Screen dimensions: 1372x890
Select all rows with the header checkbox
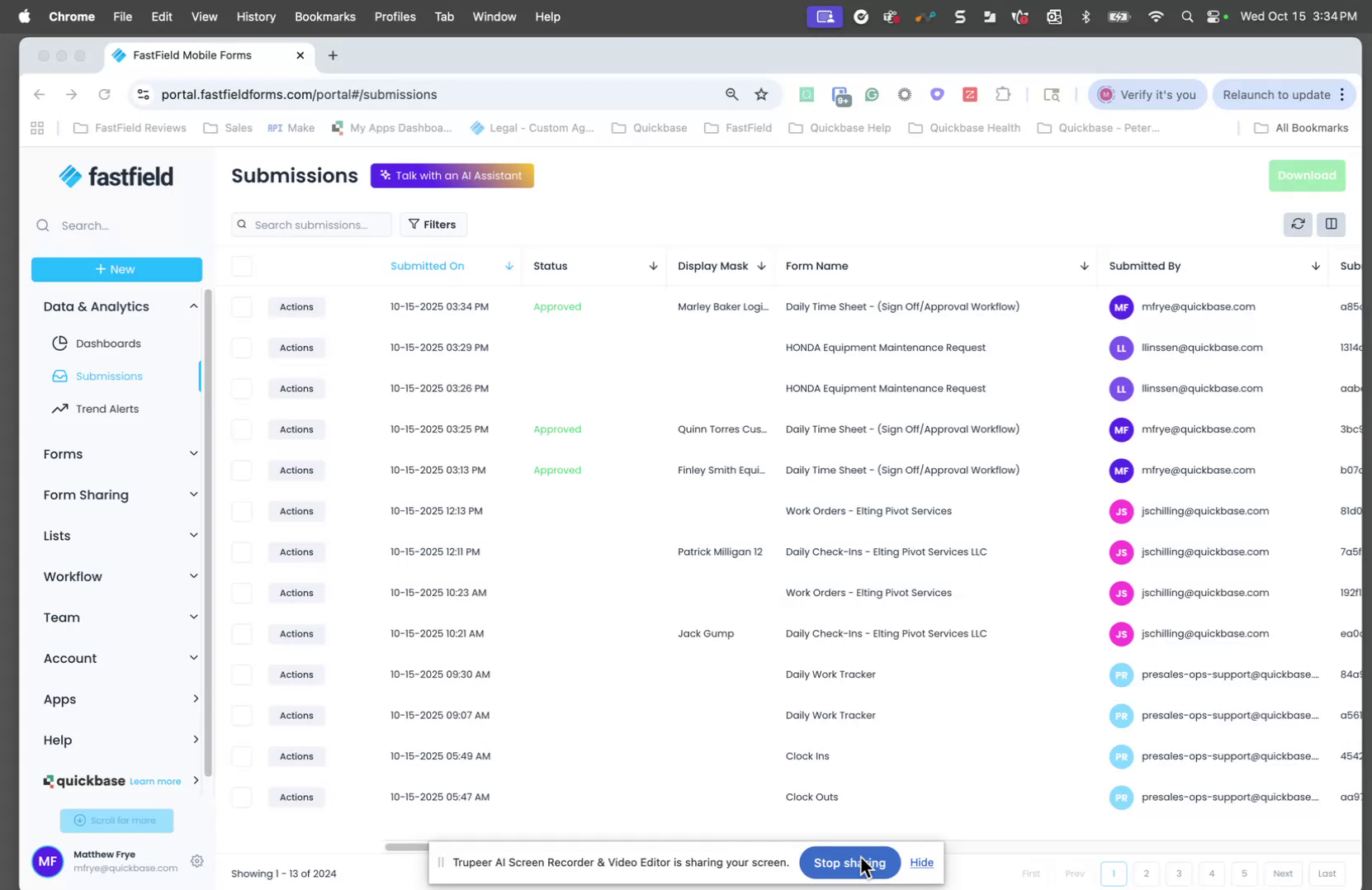pos(242,266)
